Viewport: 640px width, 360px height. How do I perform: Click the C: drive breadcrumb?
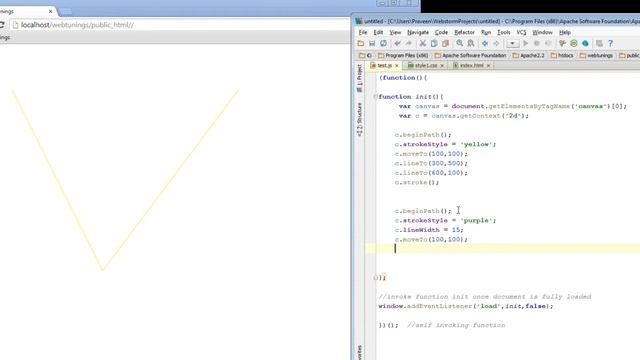coord(365,56)
